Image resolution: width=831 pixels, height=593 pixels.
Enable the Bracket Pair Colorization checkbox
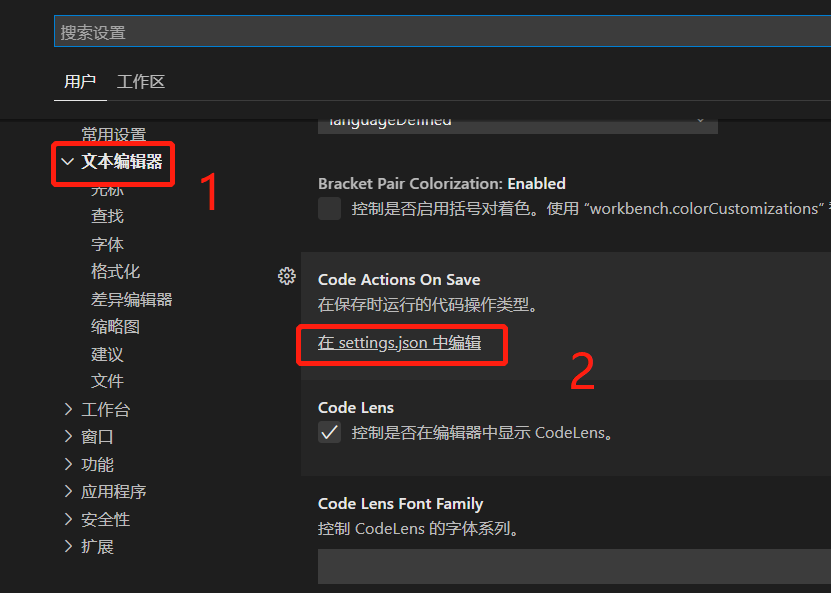coord(328,208)
